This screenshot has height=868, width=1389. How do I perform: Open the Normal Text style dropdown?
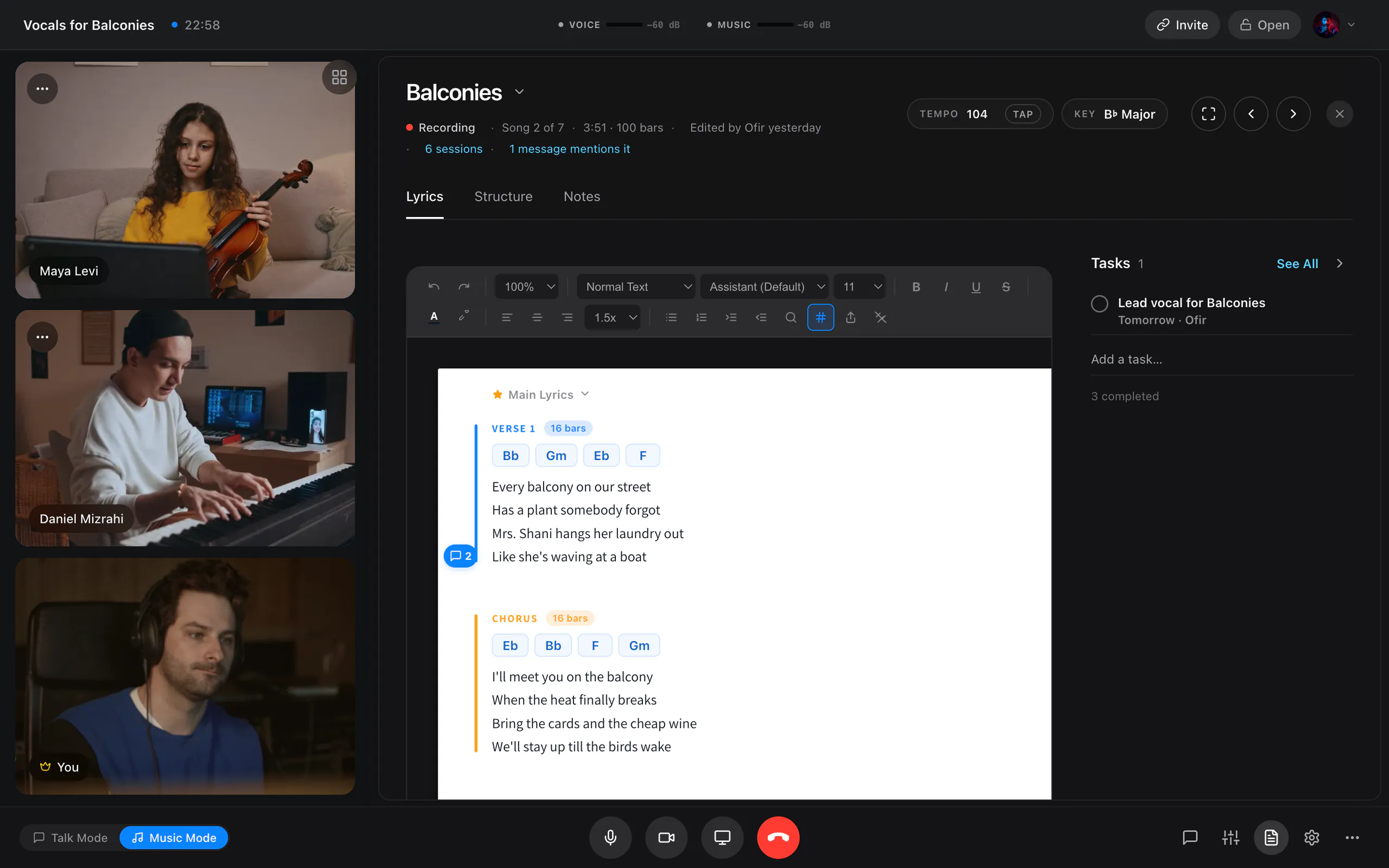[x=636, y=286]
